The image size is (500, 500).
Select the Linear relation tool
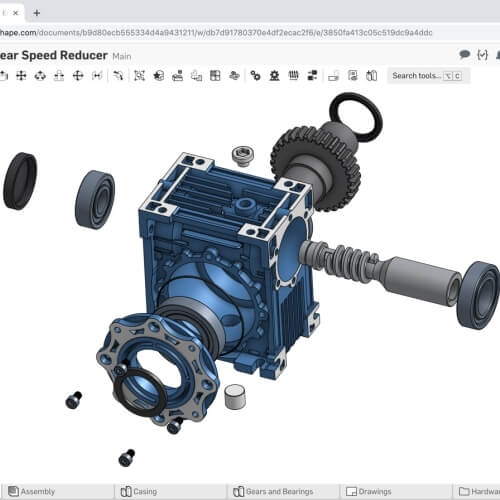click(312, 76)
